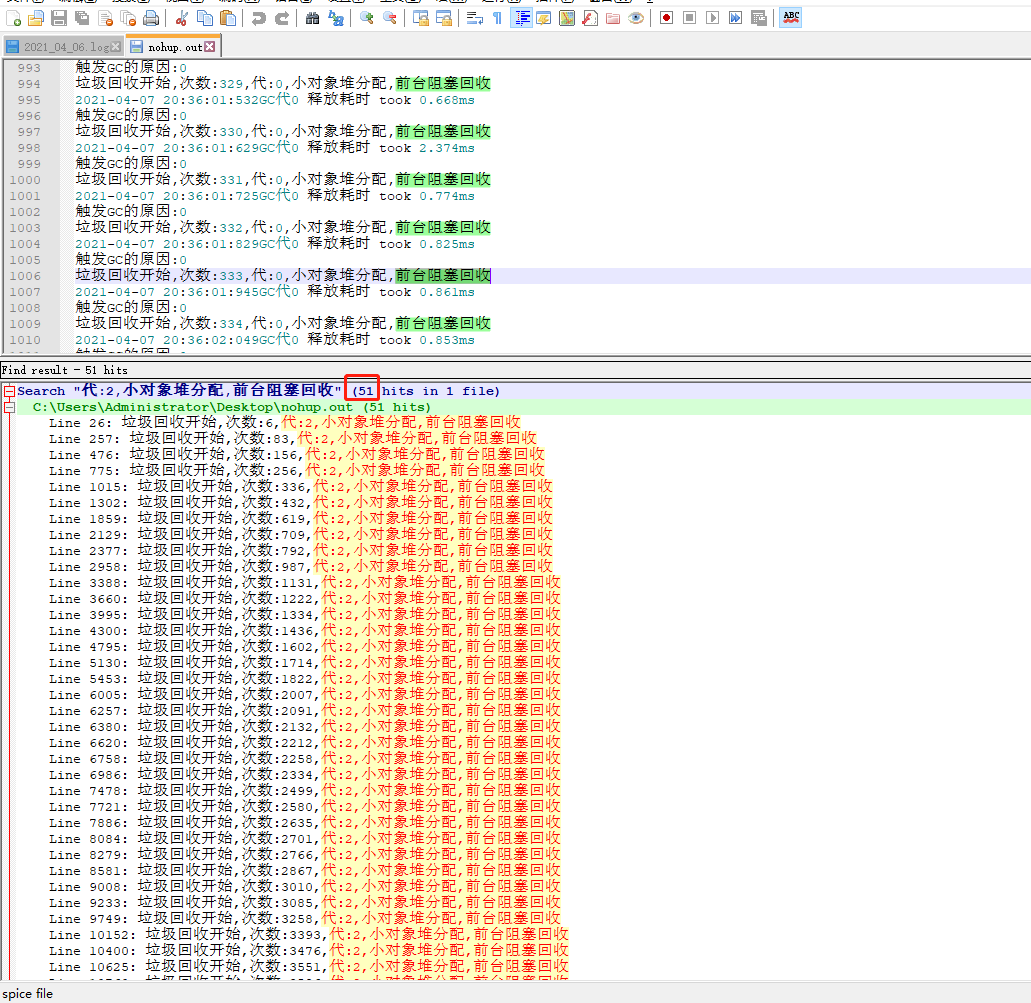The height and width of the screenshot is (1003, 1031).
Task: Select the Find icon (binoculars) on toolbar
Action: click(313, 17)
